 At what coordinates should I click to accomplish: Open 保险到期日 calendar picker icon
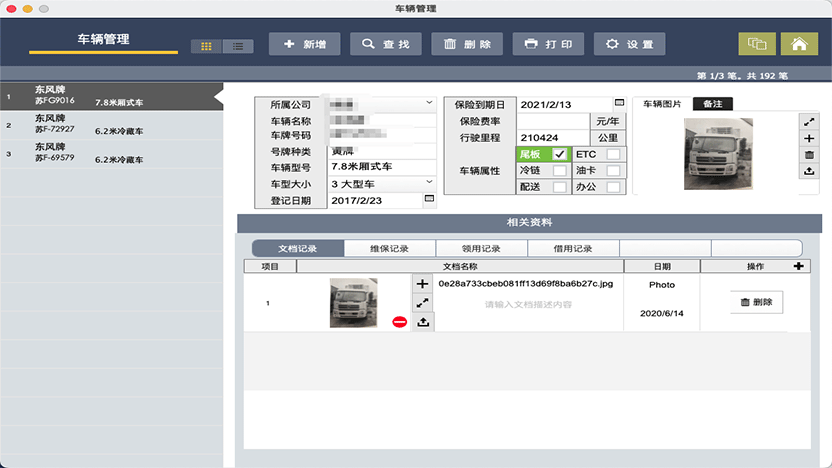[x=619, y=102]
